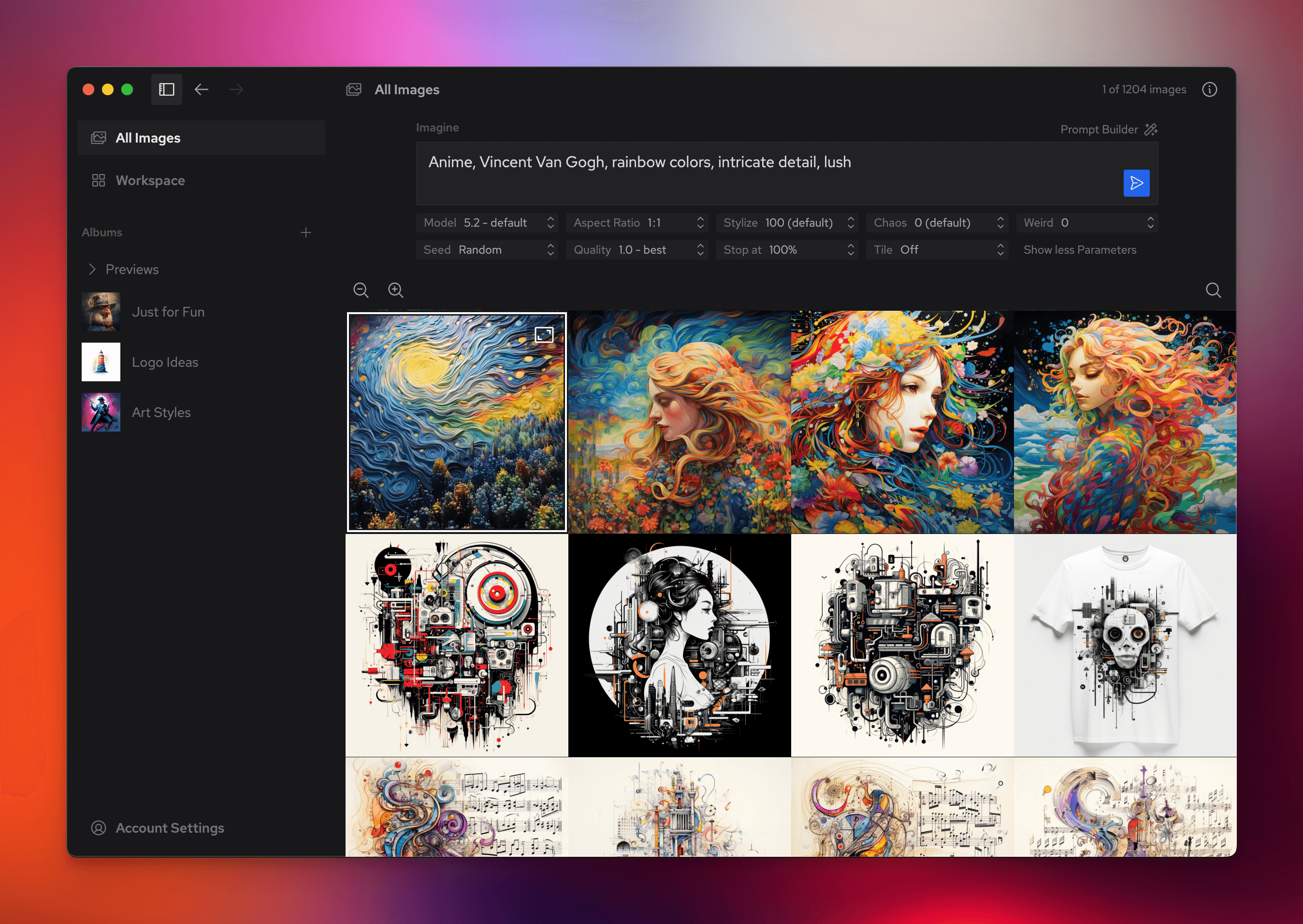Click Show less Parameters
The image size is (1303, 924).
pyautogui.click(x=1079, y=250)
